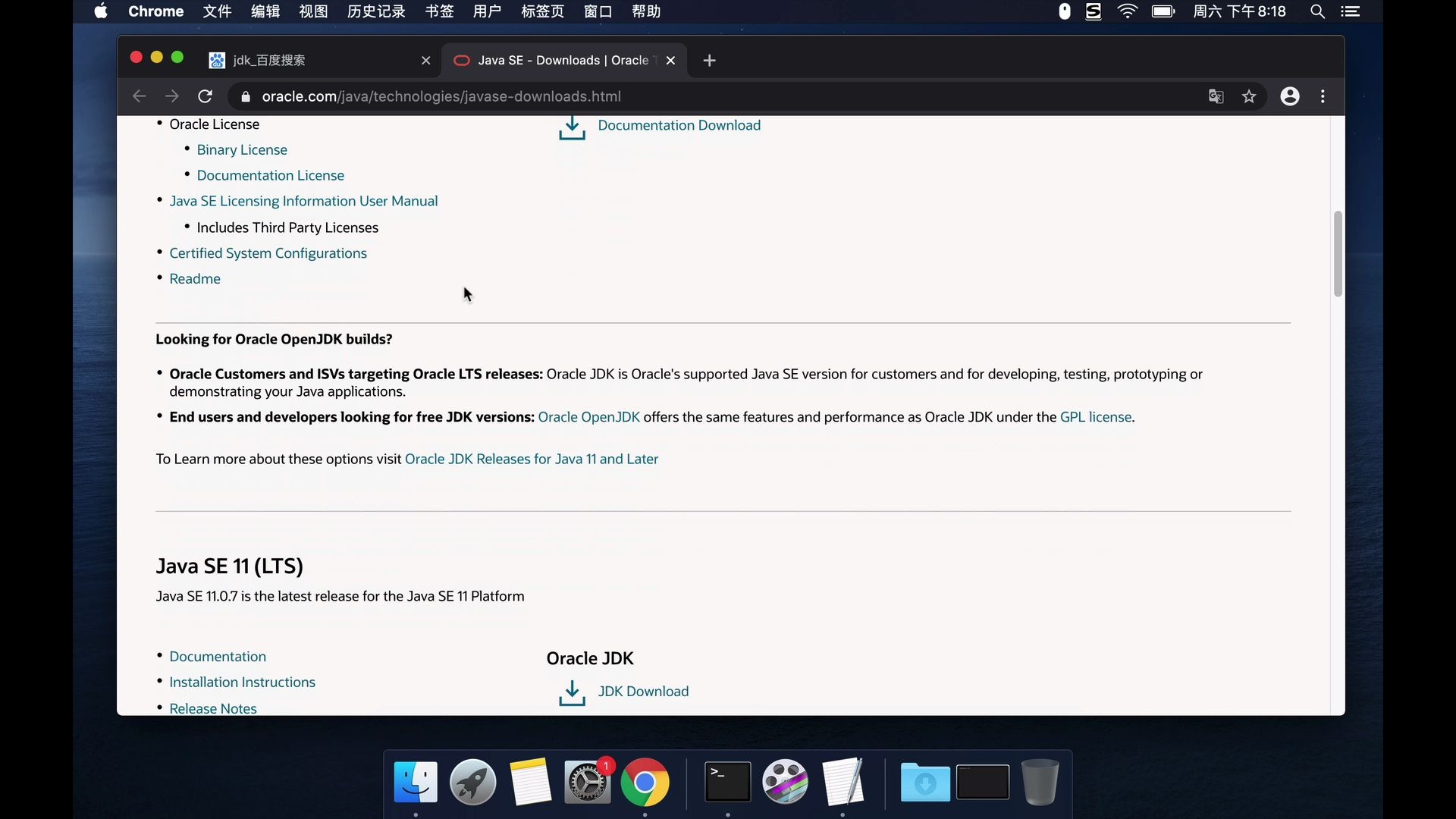The image size is (1456, 819).
Task: Click the Documentation Download arrow icon
Action: click(572, 127)
